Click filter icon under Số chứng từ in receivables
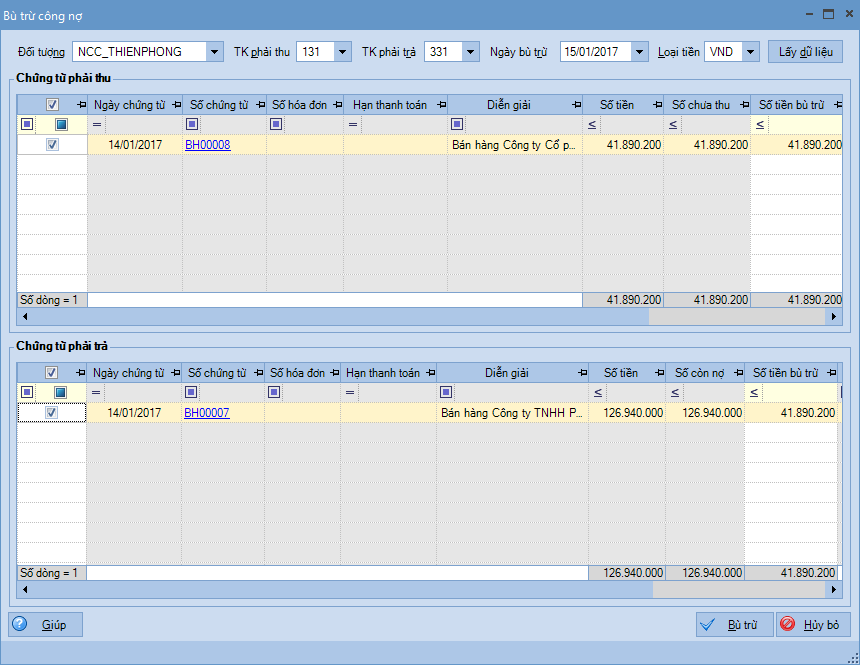 192,124
